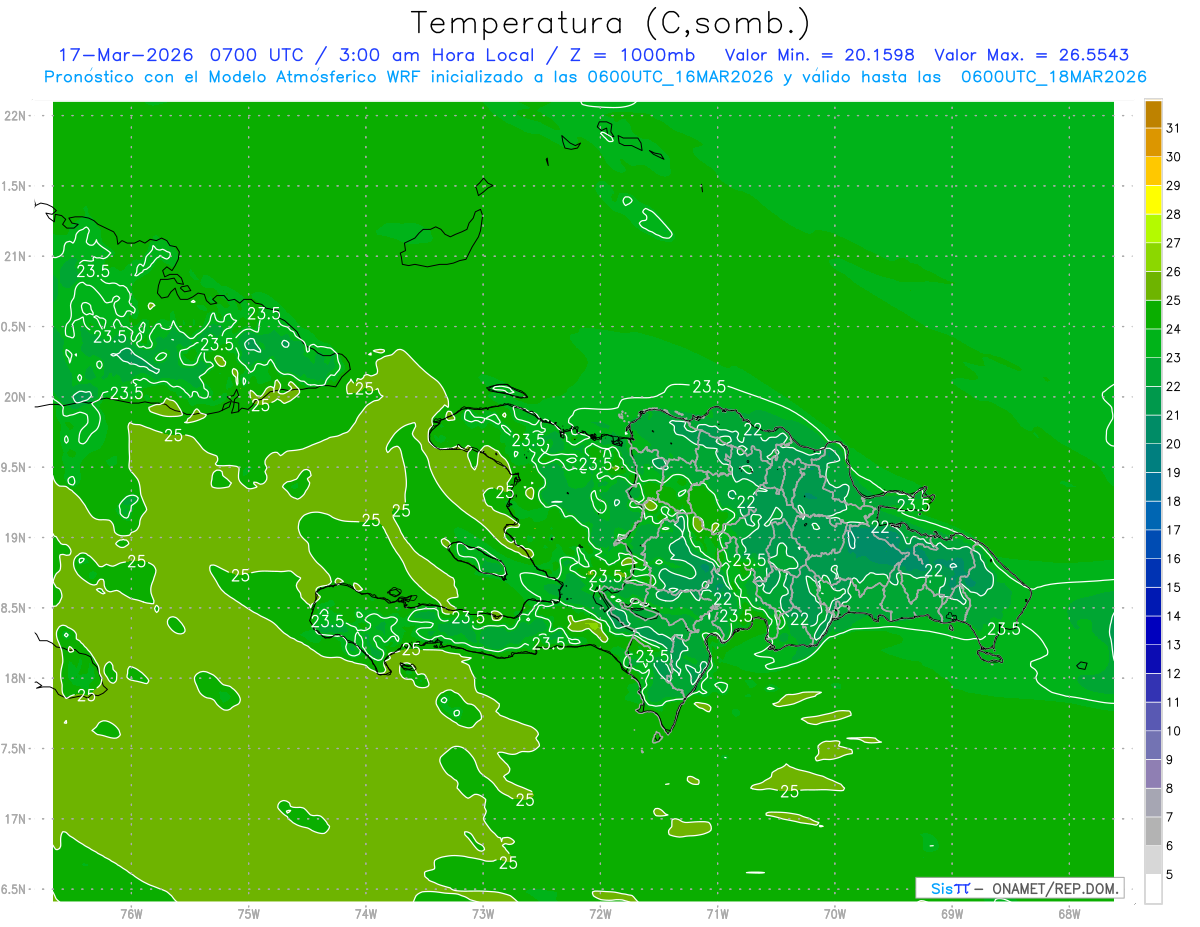Click the legend label '19'

(x=1174, y=472)
